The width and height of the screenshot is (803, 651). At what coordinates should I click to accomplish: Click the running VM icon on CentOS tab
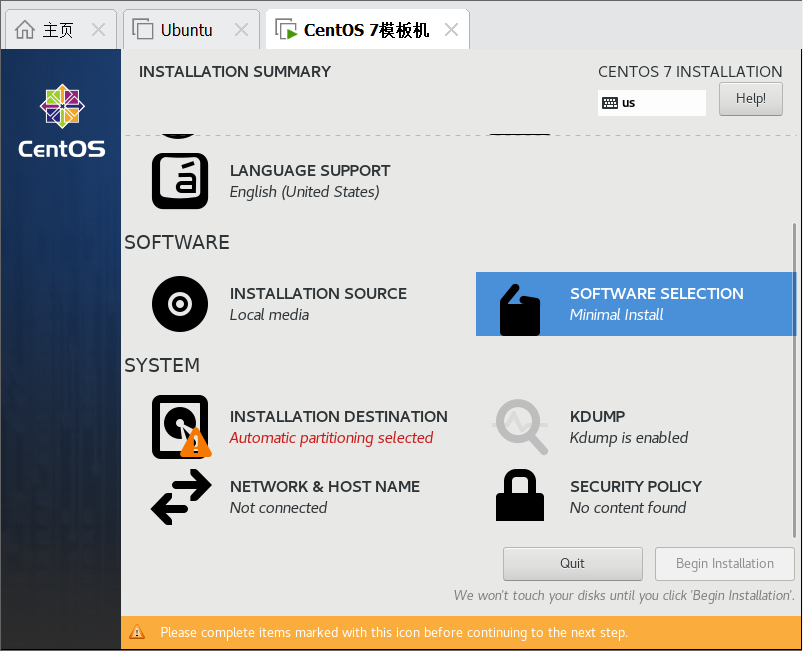point(286,29)
